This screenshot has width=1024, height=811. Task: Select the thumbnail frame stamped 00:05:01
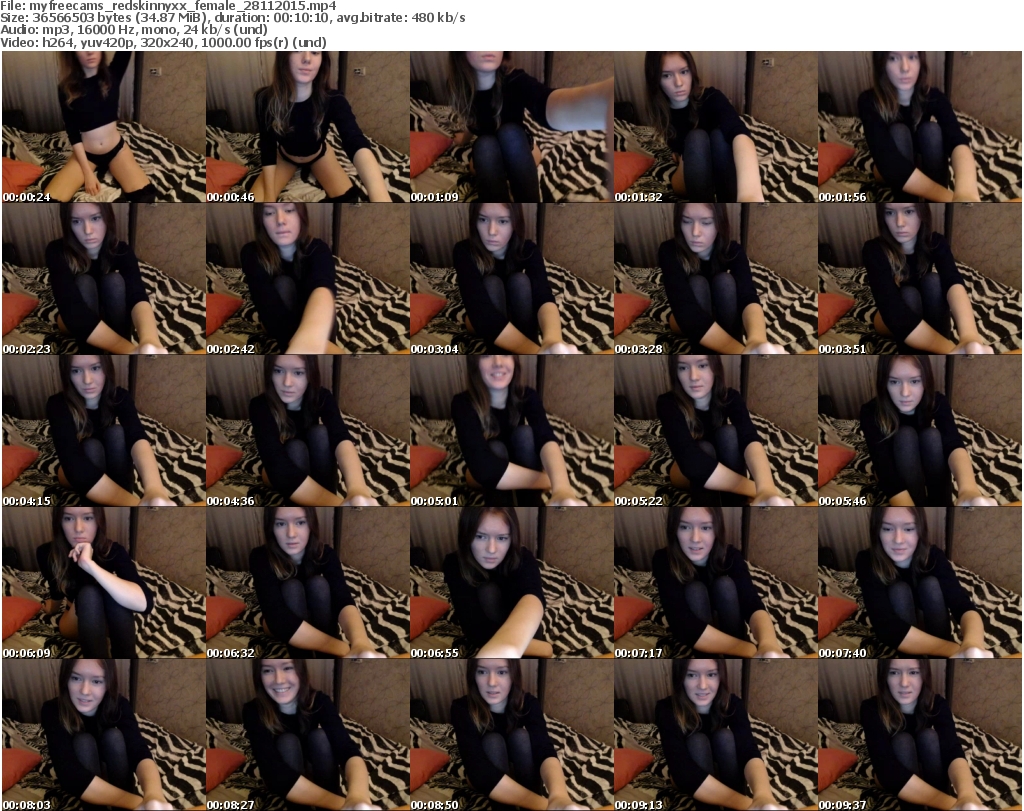pos(512,431)
